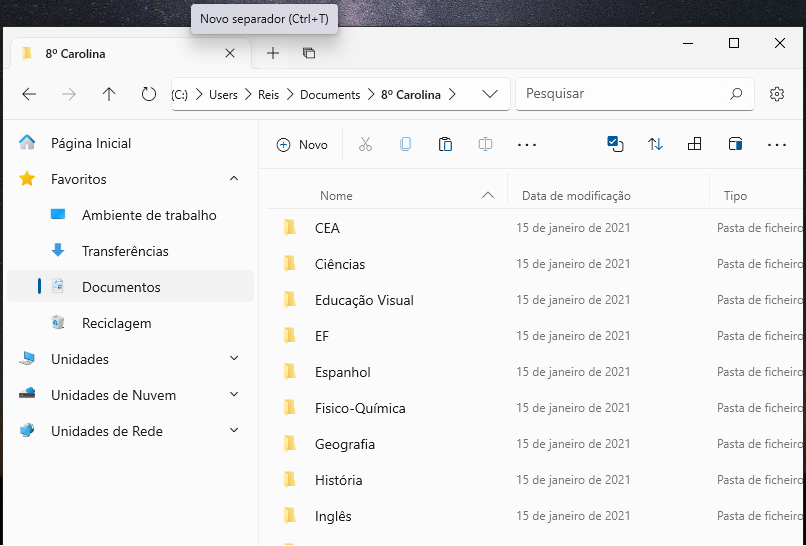The height and width of the screenshot is (546, 806).
Task: Click Reis in the address breadcrumb
Action: (x=268, y=95)
